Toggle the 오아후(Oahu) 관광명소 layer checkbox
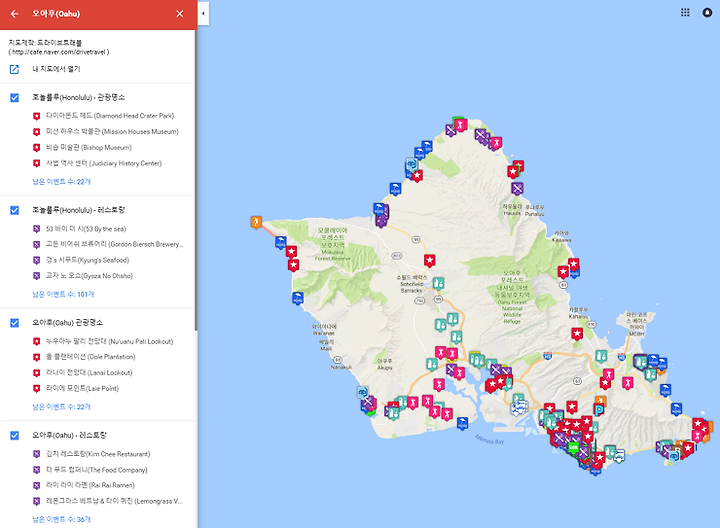 [15, 323]
